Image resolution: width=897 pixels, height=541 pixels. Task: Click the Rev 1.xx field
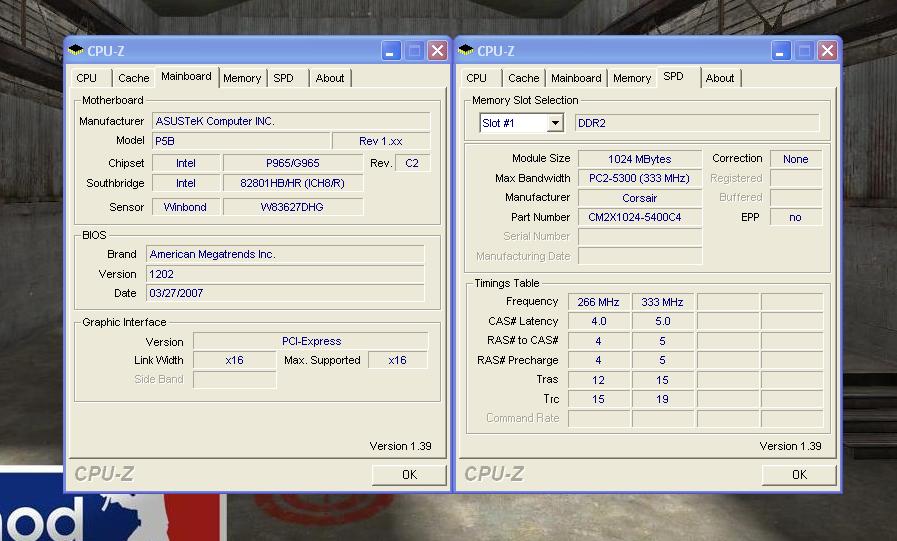click(381, 141)
